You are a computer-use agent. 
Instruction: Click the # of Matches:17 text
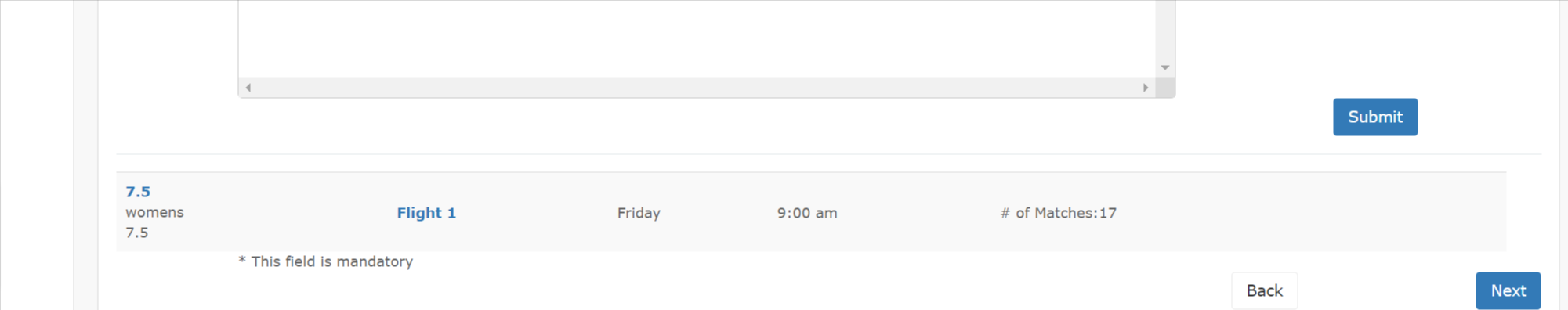tap(1059, 212)
